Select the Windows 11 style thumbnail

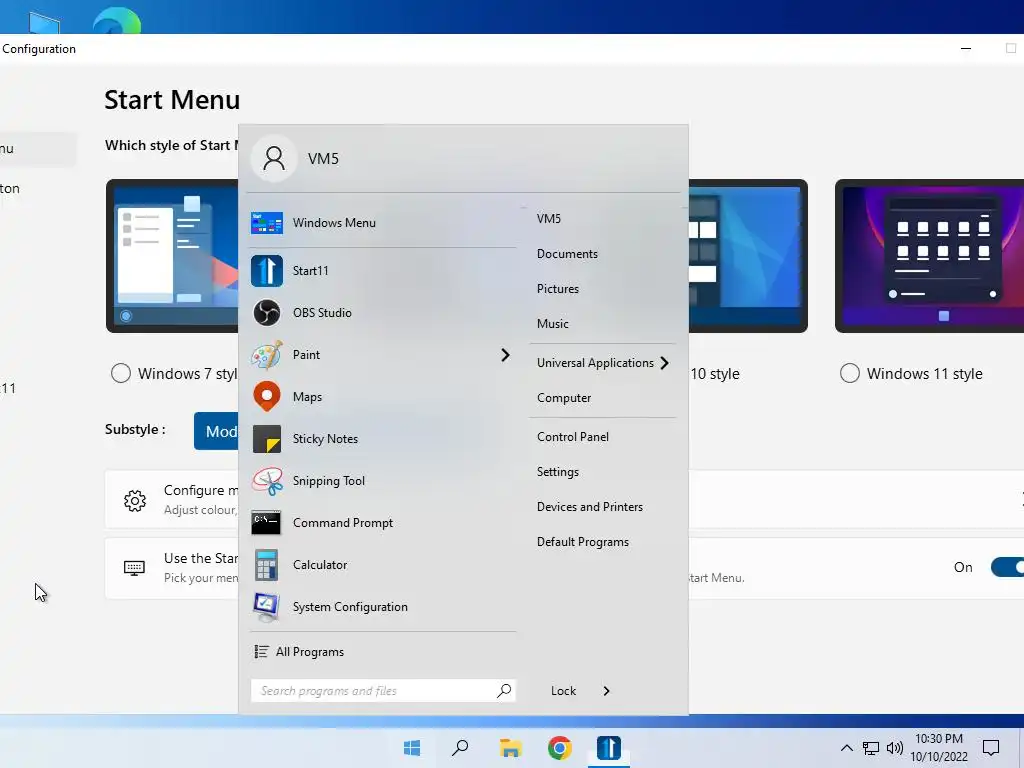(929, 256)
